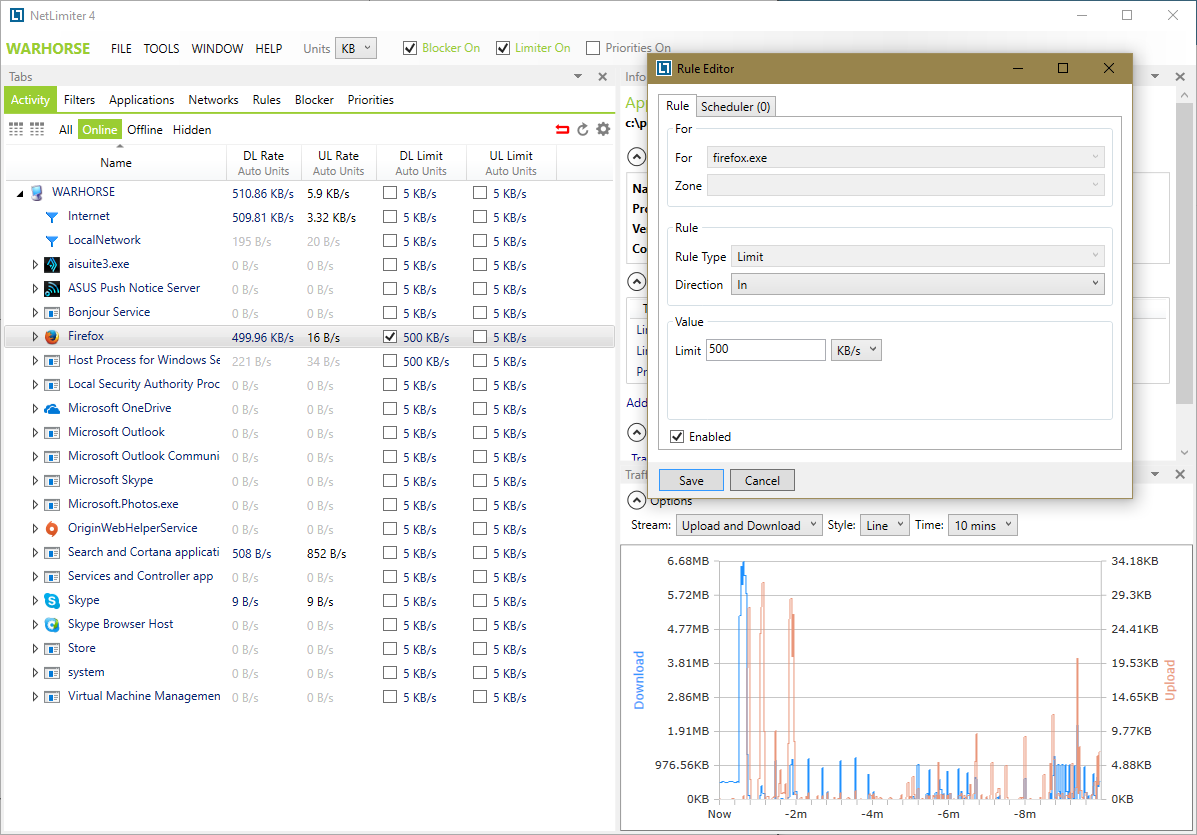This screenshot has width=1197, height=835.
Task: Check Skype UL Limit checkbox
Action: pos(479,601)
